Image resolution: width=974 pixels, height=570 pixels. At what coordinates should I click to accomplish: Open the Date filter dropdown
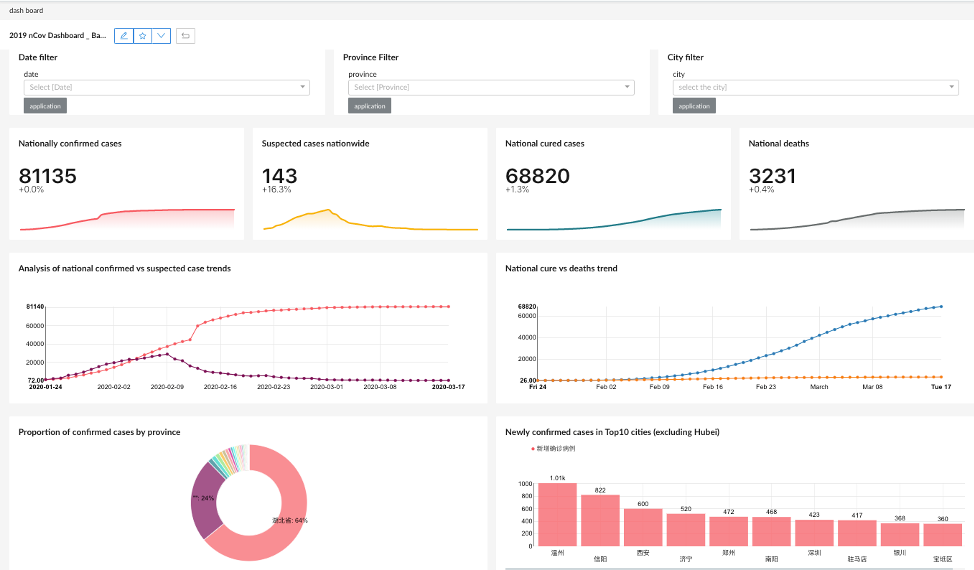pos(166,88)
